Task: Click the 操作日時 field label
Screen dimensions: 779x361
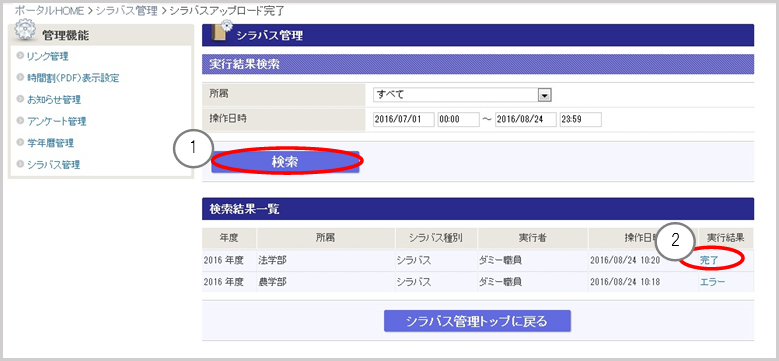Action: click(x=228, y=118)
